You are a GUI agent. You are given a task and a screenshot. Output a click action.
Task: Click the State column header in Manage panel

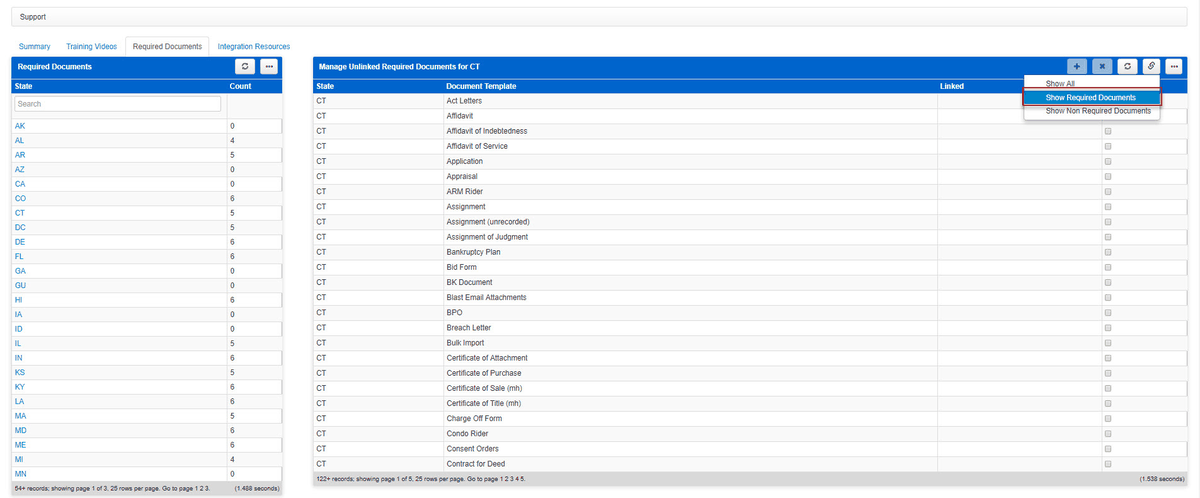[x=325, y=86]
